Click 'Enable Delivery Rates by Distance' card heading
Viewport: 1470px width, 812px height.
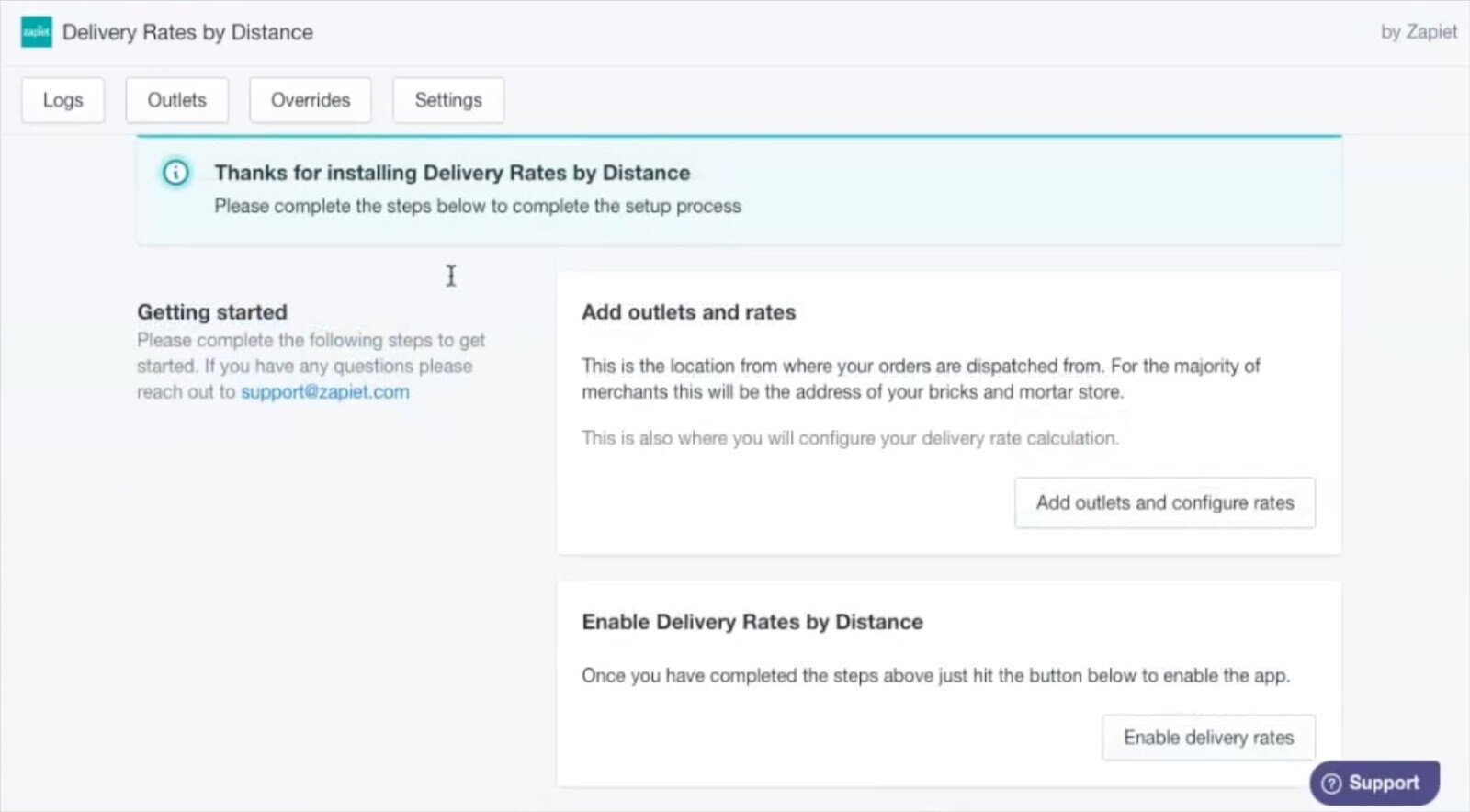(752, 622)
